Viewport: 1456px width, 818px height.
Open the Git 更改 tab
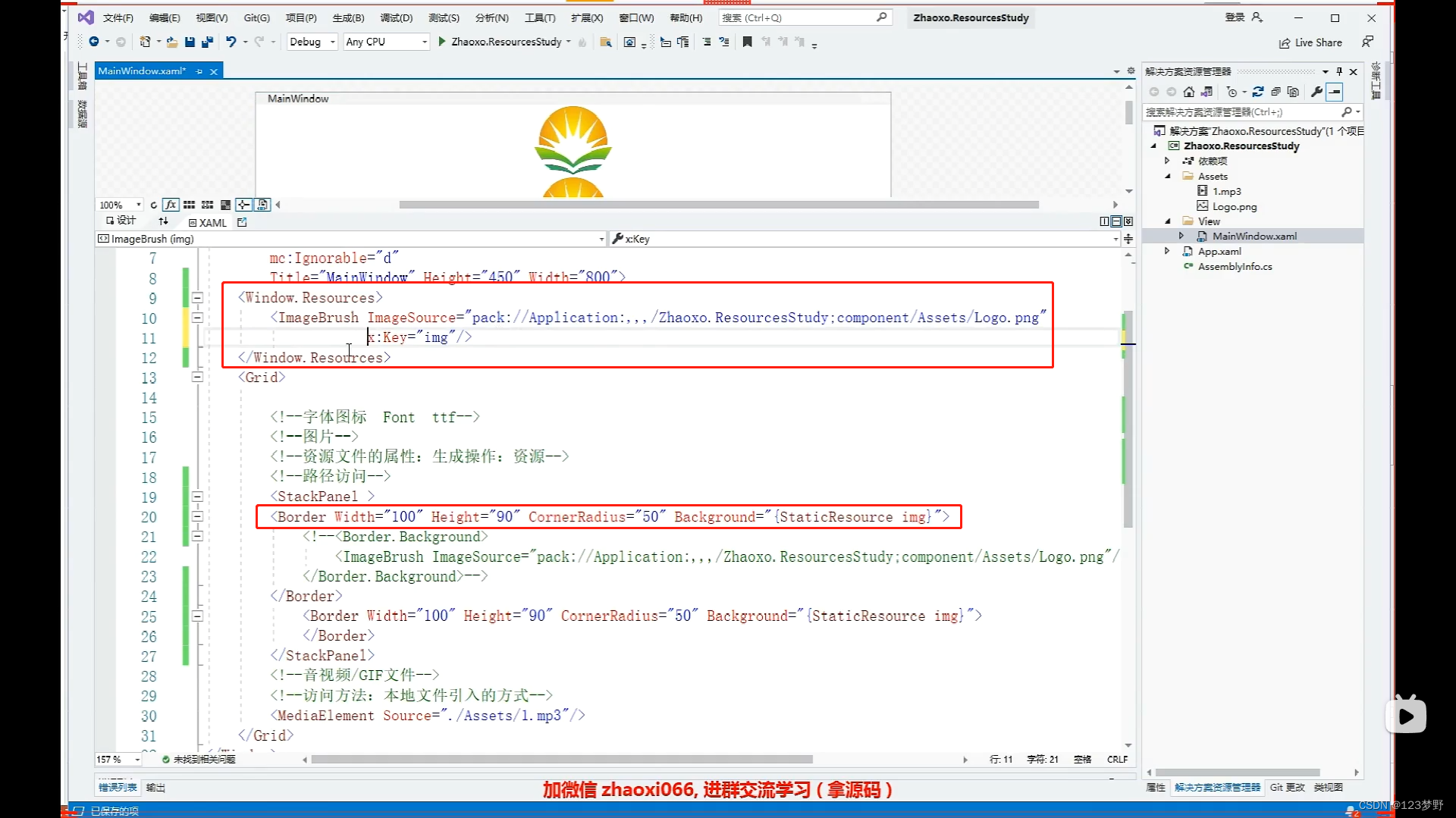tap(1288, 788)
